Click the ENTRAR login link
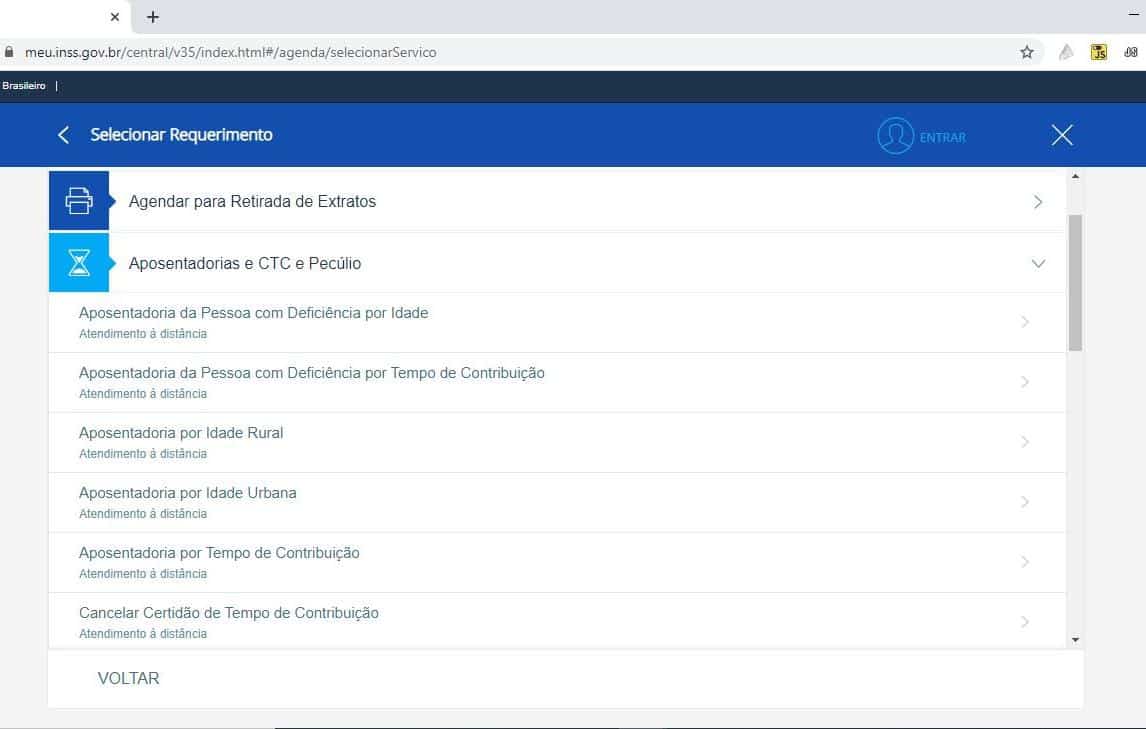Image resolution: width=1146 pixels, height=729 pixels. 942,137
